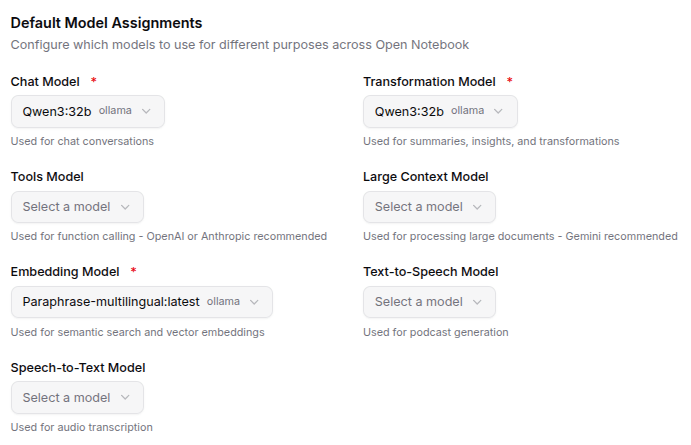Click the Speech-to-Text Model label
691x445 pixels.
click(78, 368)
